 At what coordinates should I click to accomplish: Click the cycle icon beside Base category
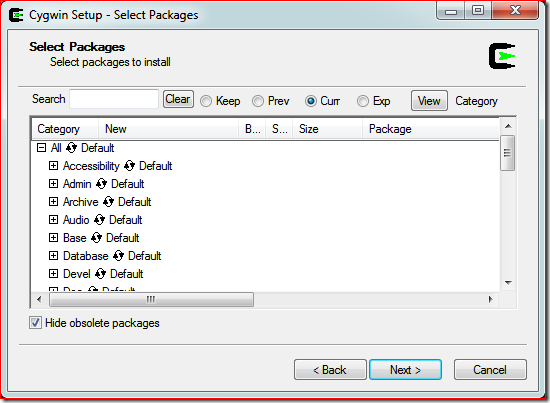point(96,237)
